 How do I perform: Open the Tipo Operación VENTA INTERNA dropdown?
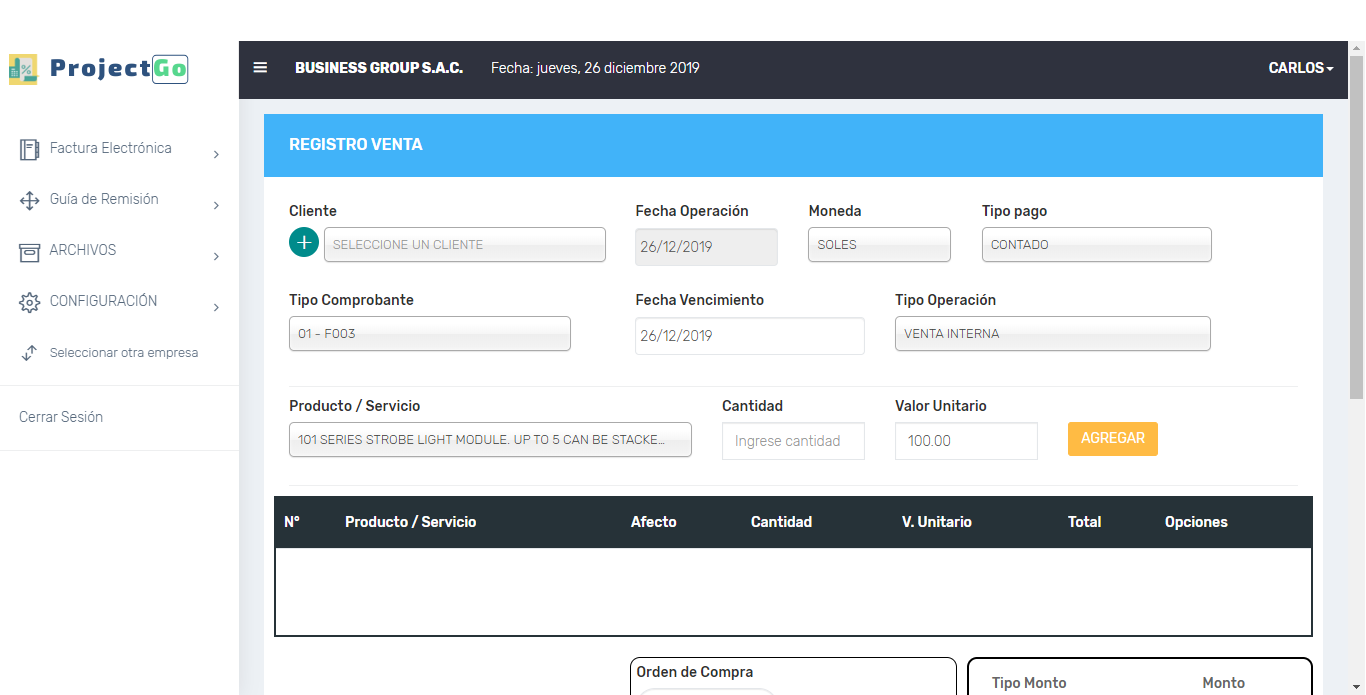1052,334
